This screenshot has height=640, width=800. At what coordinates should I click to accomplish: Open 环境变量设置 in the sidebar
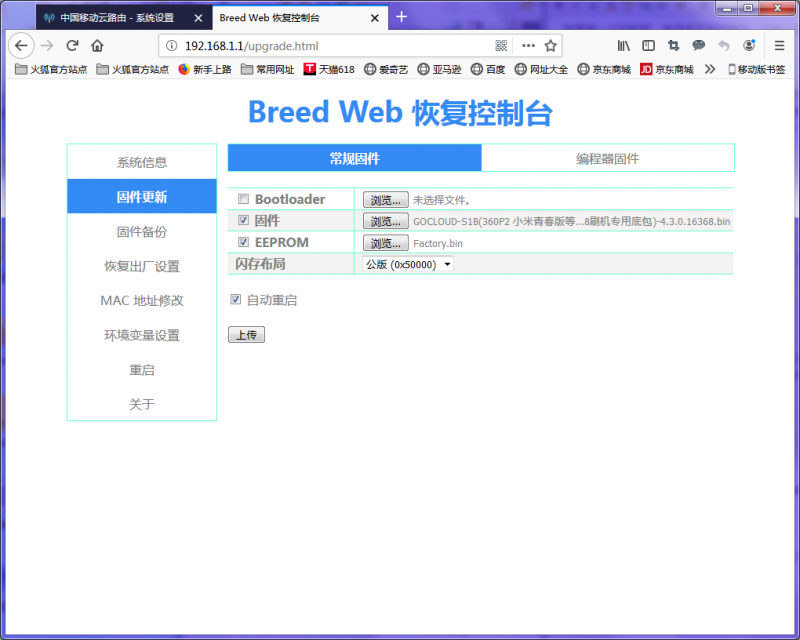click(142, 335)
